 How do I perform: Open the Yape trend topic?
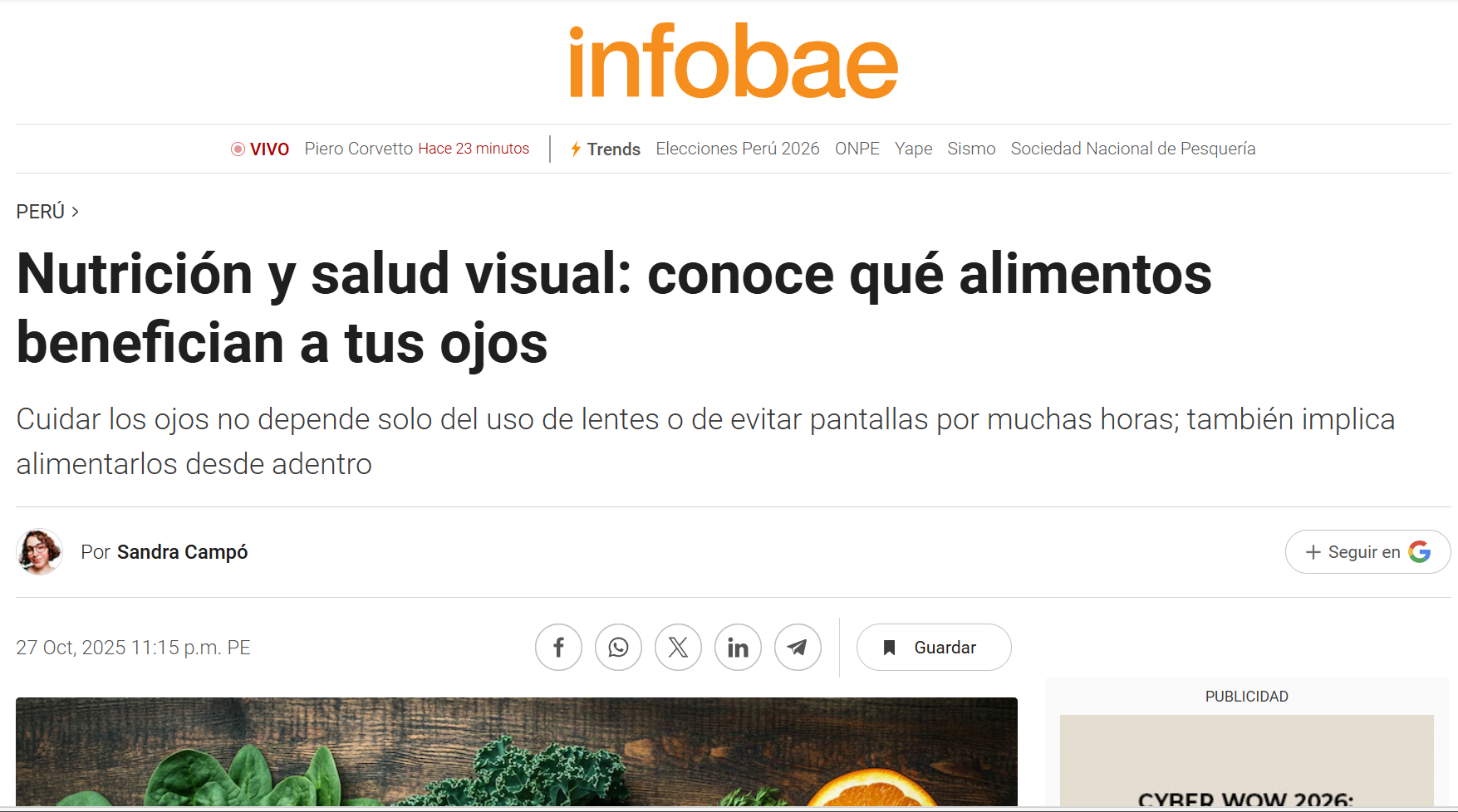pyautogui.click(x=913, y=149)
